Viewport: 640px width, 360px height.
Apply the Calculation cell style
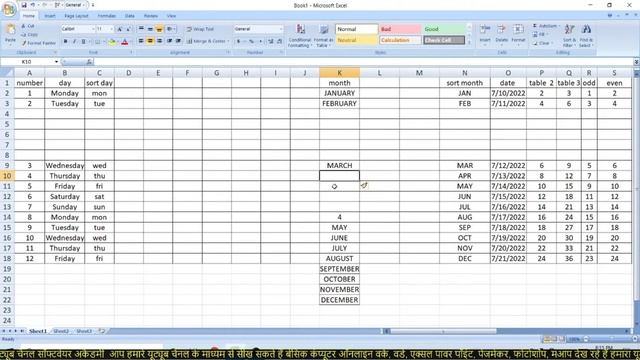[400, 40]
